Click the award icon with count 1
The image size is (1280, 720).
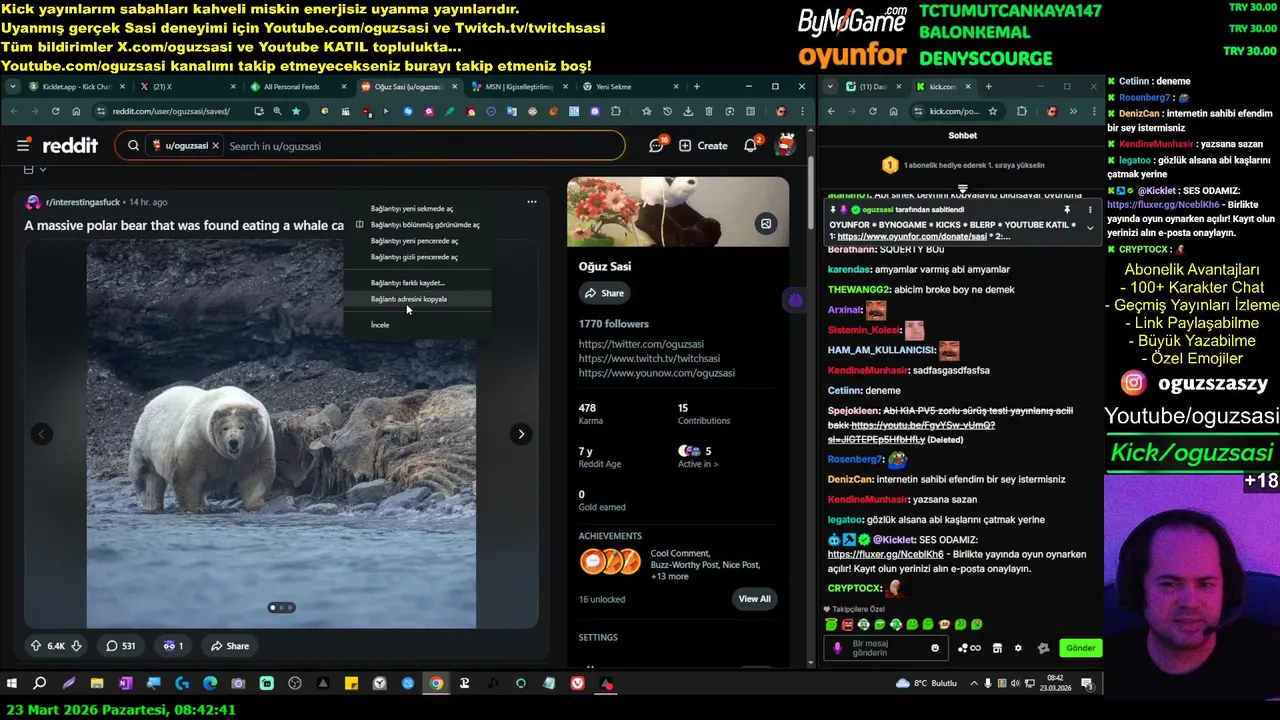click(x=173, y=646)
